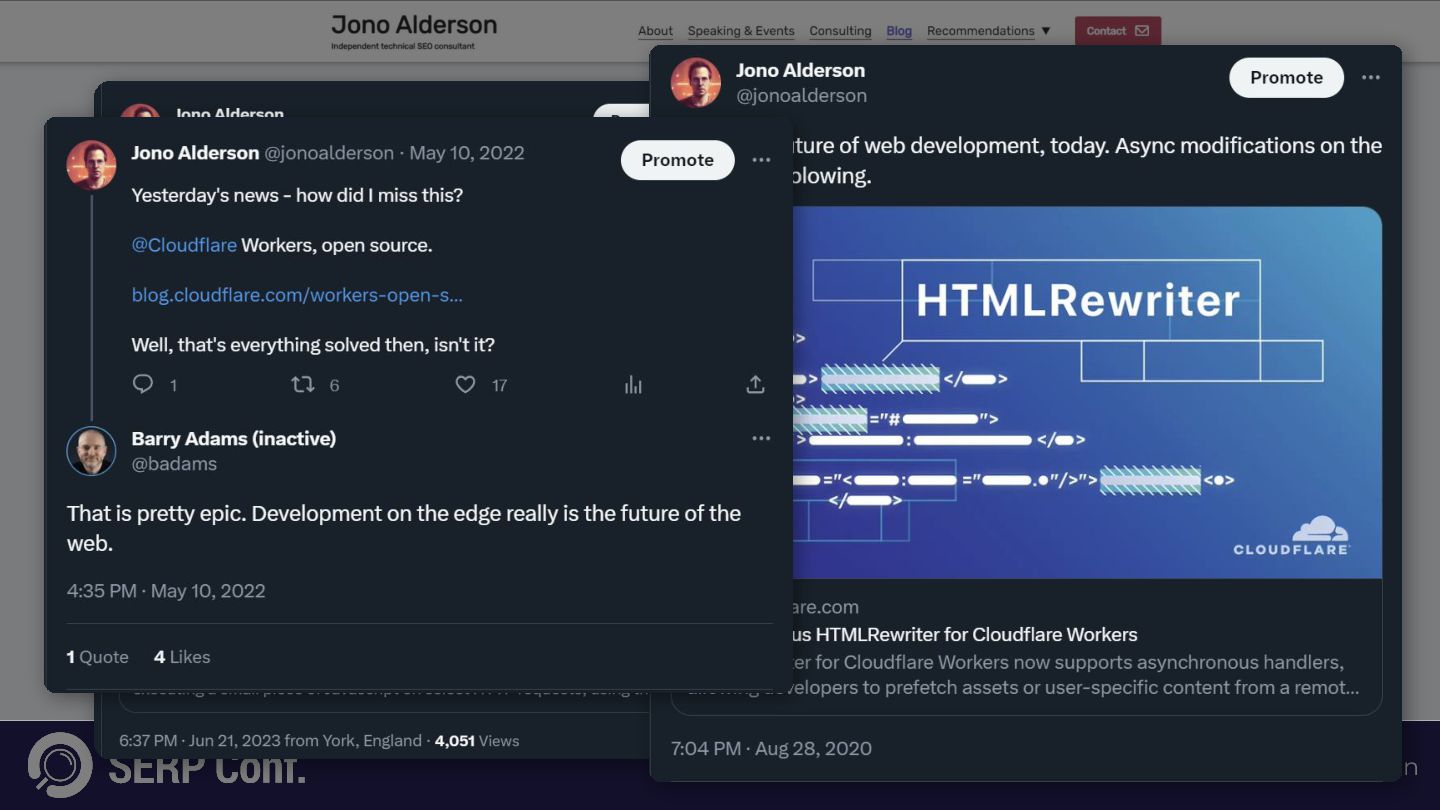Open Barry Adams (inactive) profile name
Viewport: 1440px width, 810px height.
pos(234,438)
